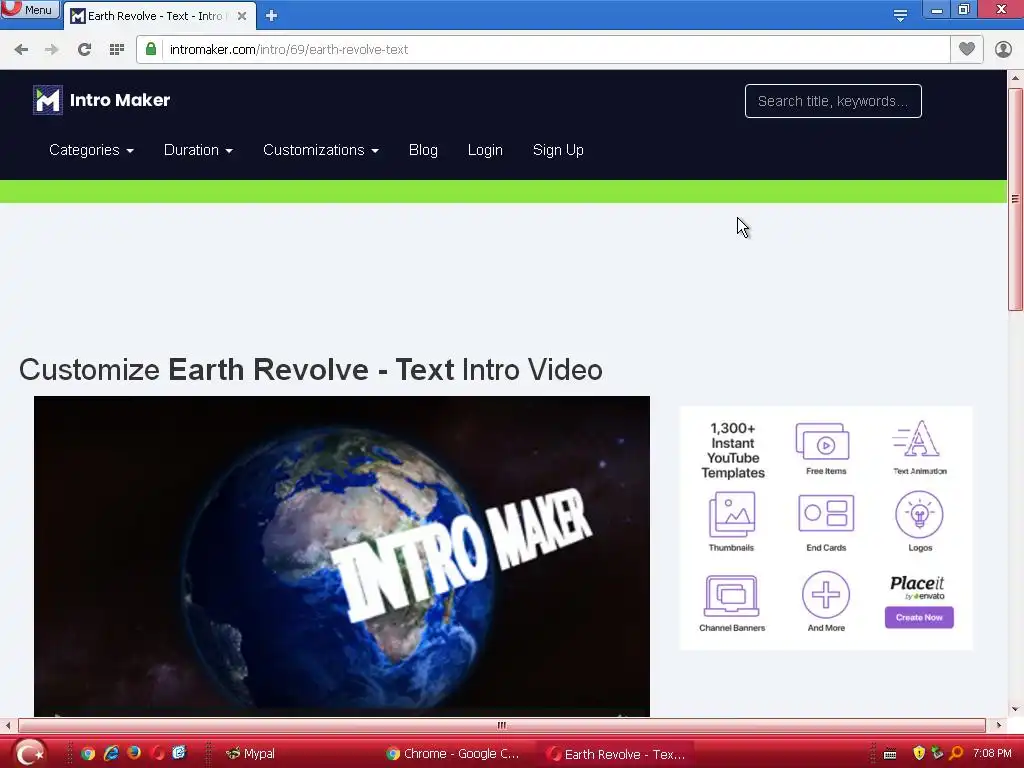Image resolution: width=1024 pixels, height=768 pixels.
Task: Expand the Duration dropdown
Action: (199, 150)
